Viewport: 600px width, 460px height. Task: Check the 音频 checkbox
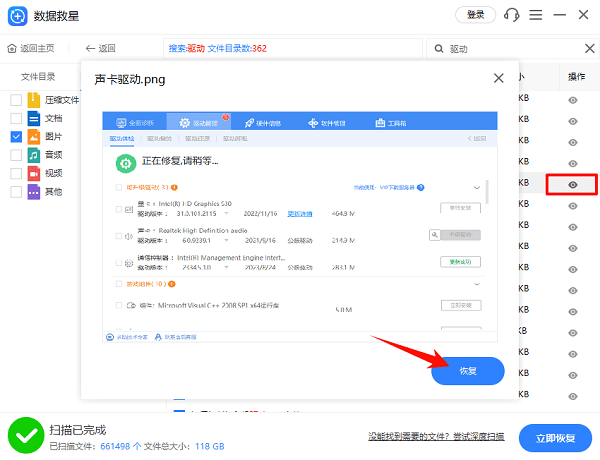[16, 155]
